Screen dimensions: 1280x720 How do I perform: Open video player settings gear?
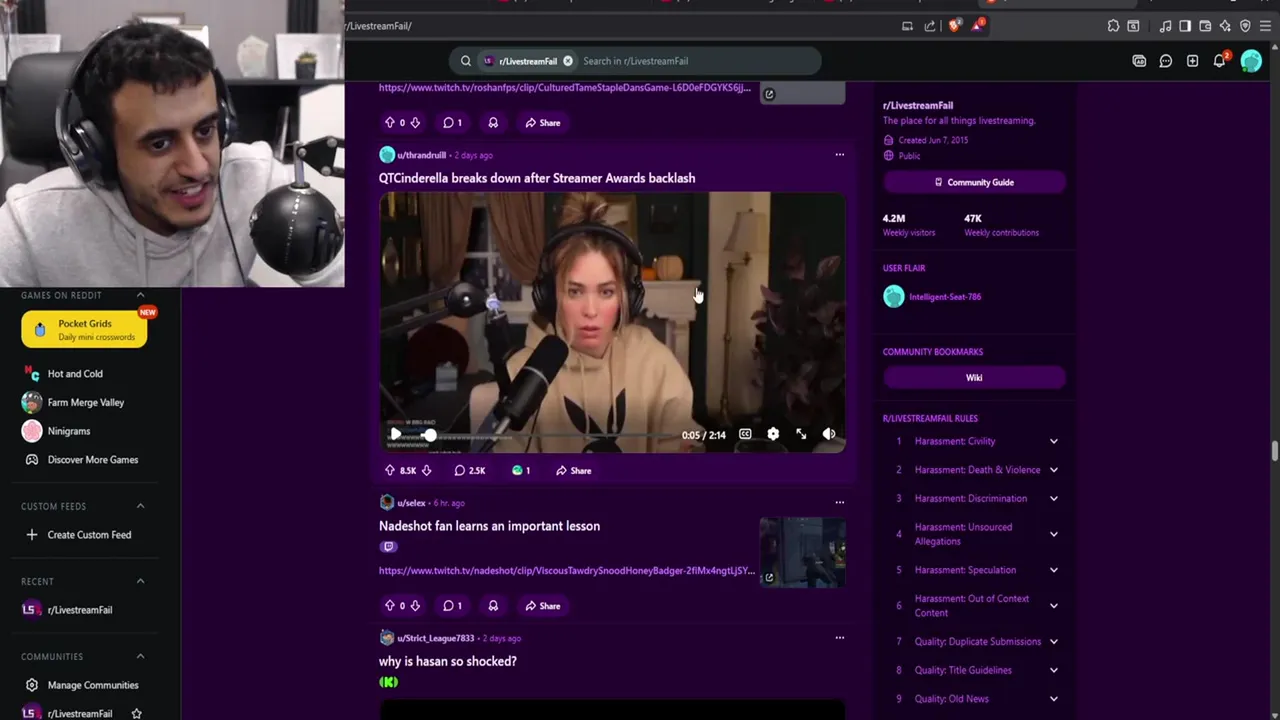(x=773, y=434)
